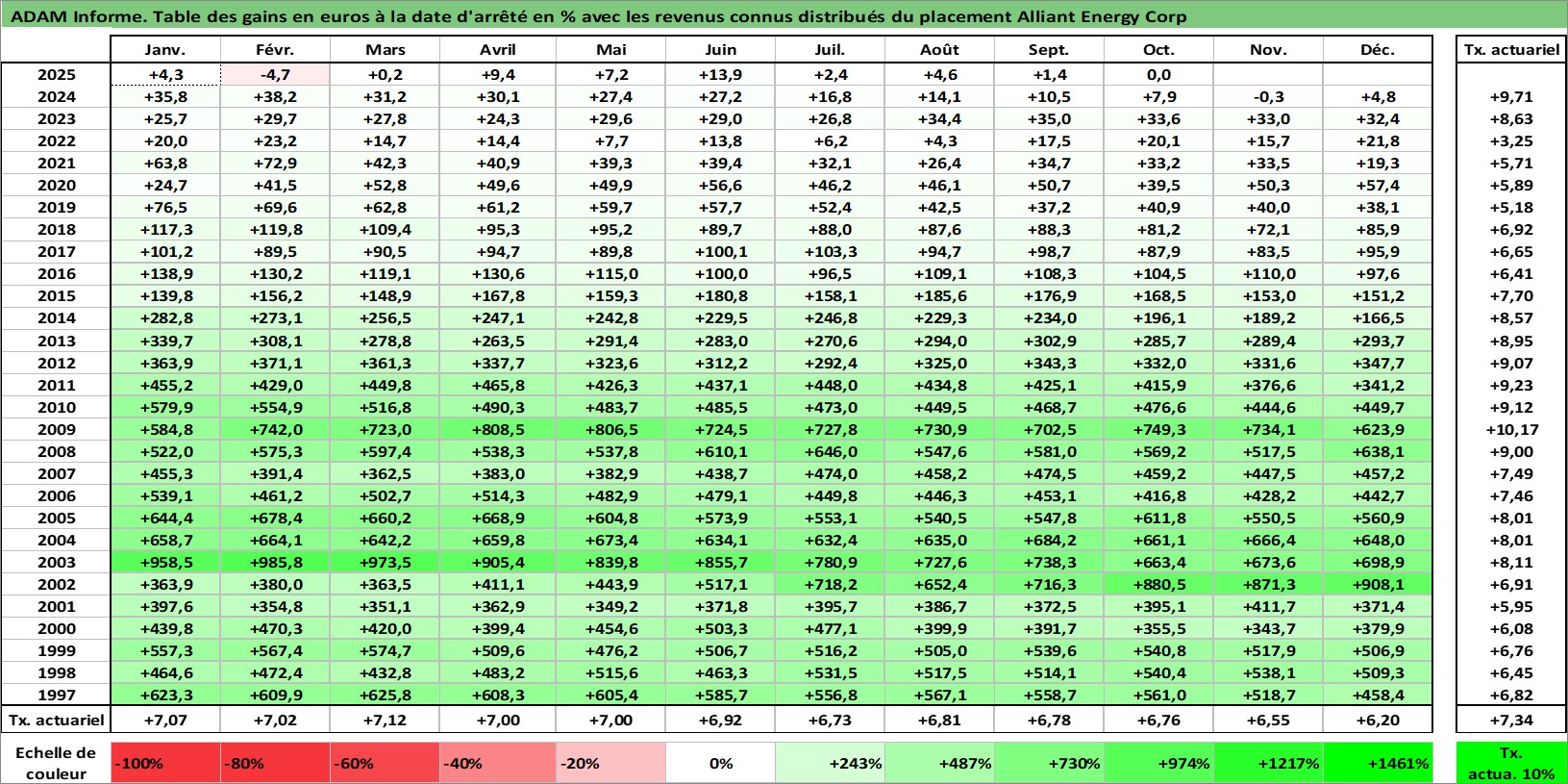Screen dimensions: 1568x784
Task: Select the +72,9 cell for Févr. 2021
Action: (x=276, y=164)
